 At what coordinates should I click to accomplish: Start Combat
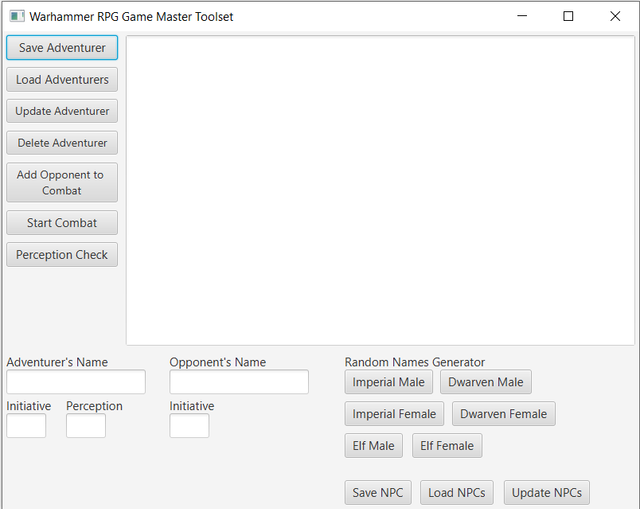tap(62, 223)
